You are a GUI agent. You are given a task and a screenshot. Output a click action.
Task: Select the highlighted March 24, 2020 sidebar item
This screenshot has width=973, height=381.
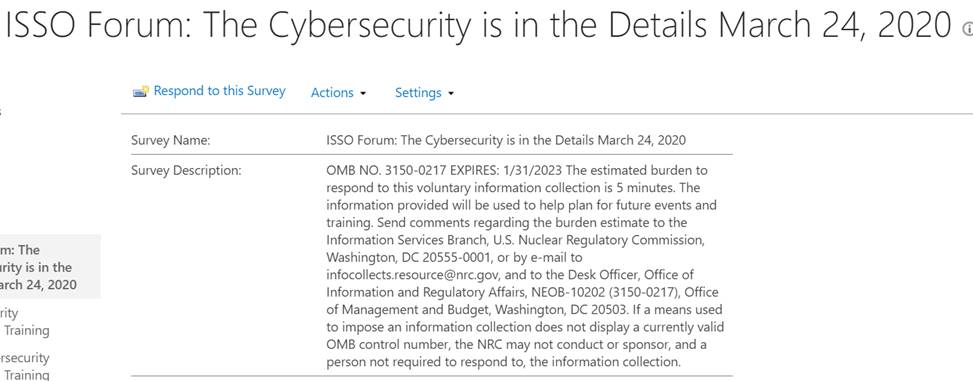[50, 267]
